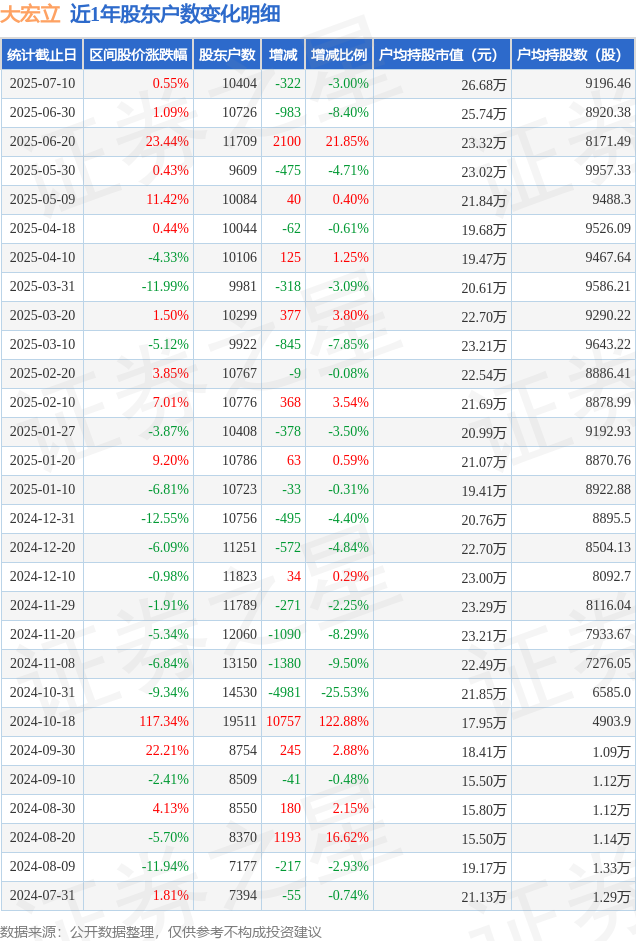This screenshot has width=636, height=941.
Task: Select the 2025-07-10 date cell
Action: (x=43, y=83)
